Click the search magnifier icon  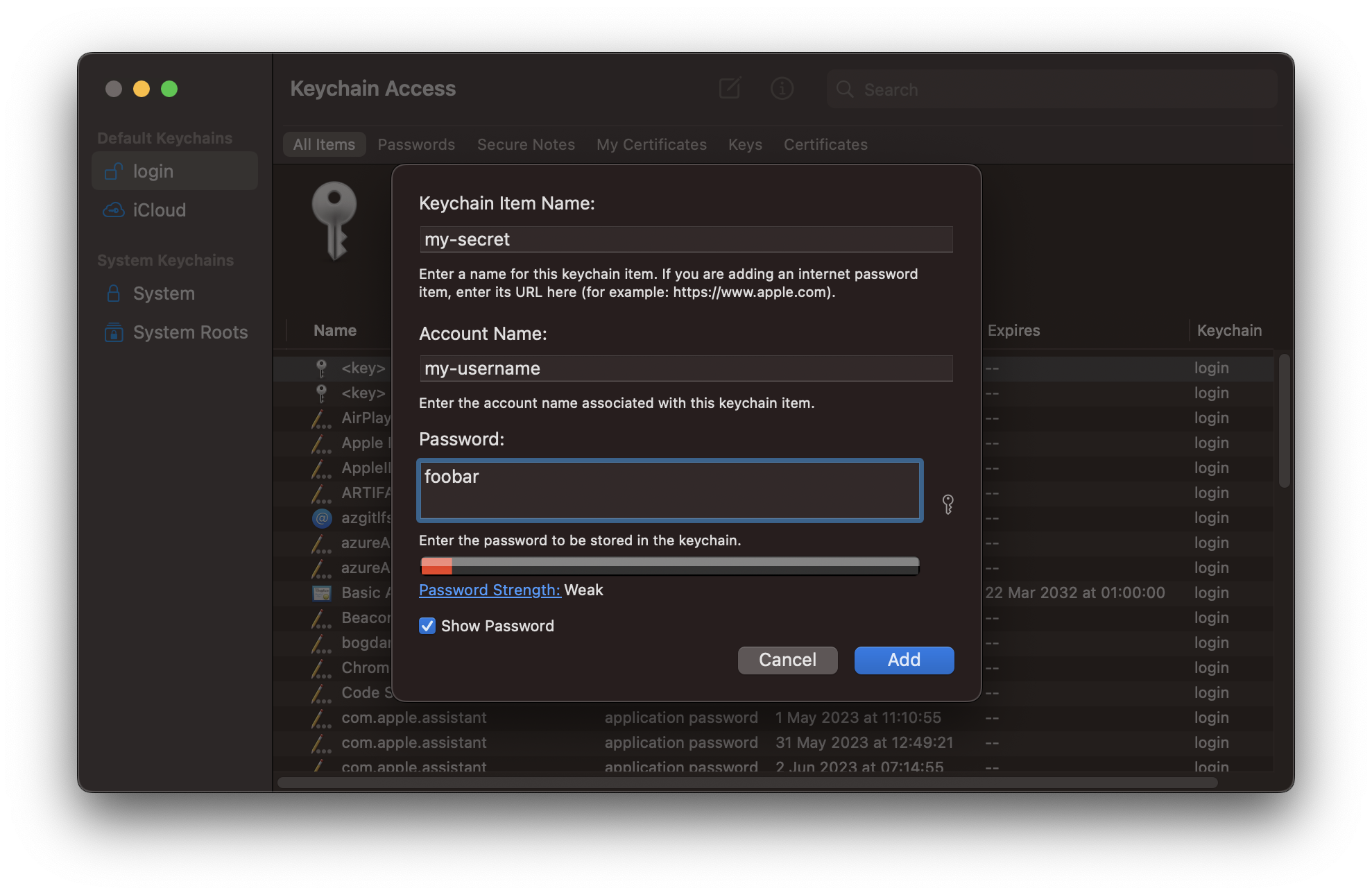(x=845, y=89)
